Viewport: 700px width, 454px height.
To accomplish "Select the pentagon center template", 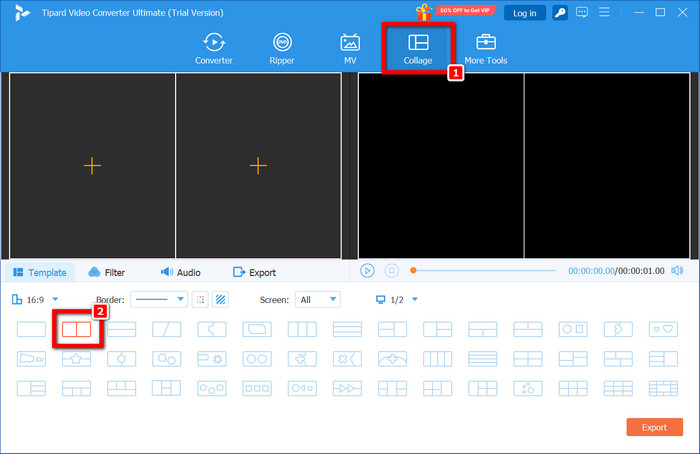I will click(121, 359).
